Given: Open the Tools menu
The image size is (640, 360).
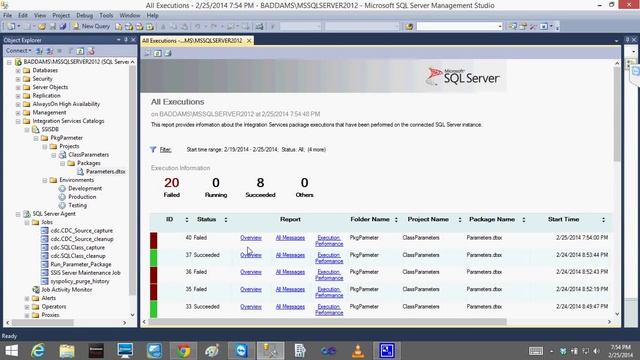Looking at the screenshot, I should coord(106,16).
